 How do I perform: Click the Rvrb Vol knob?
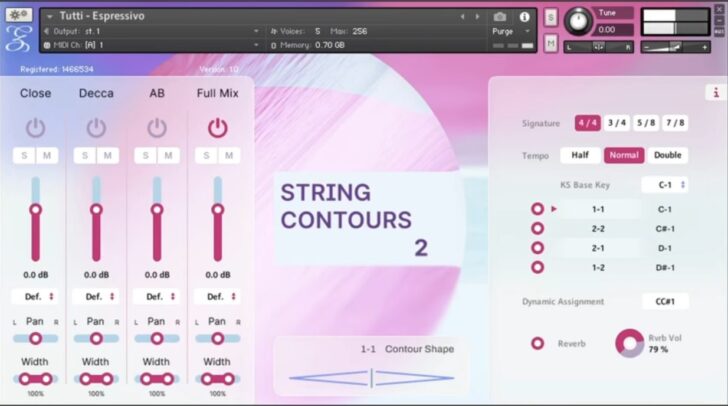(x=630, y=343)
